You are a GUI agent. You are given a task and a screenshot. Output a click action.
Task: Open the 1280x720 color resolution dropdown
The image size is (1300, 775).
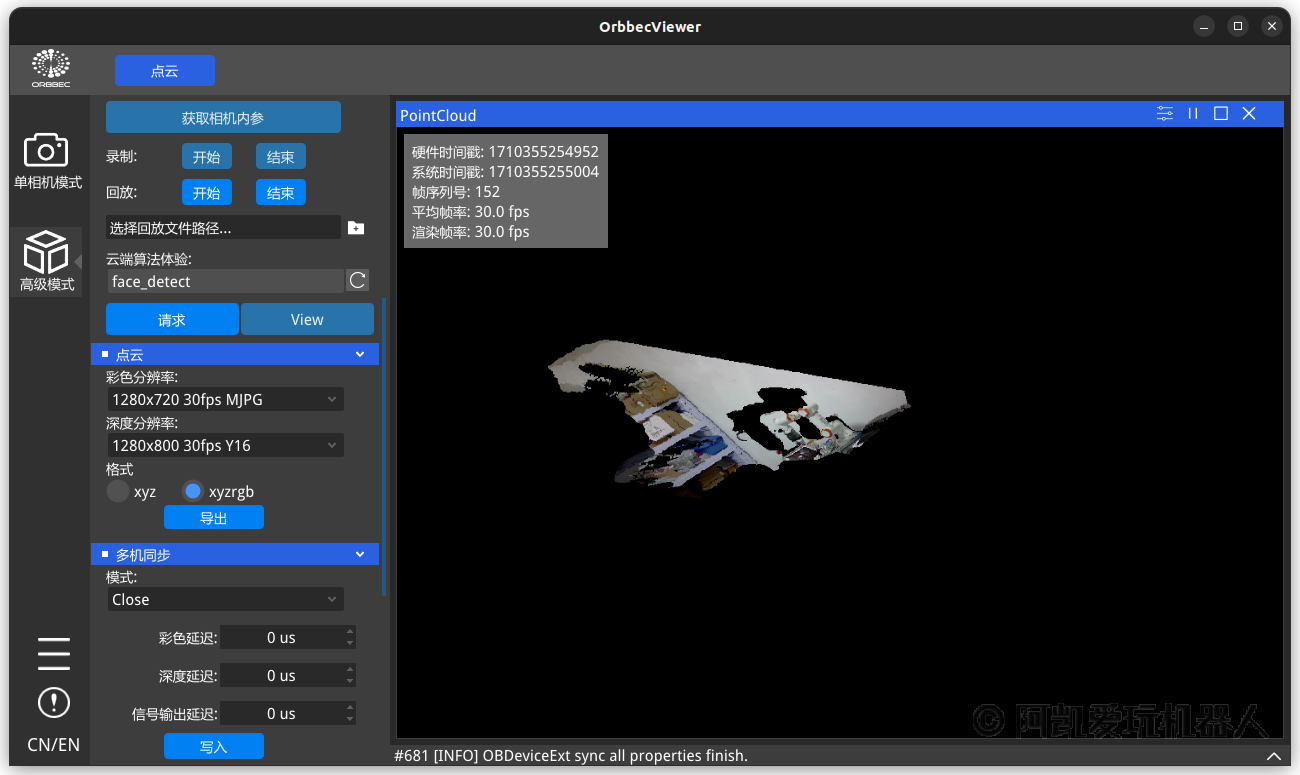225,400
